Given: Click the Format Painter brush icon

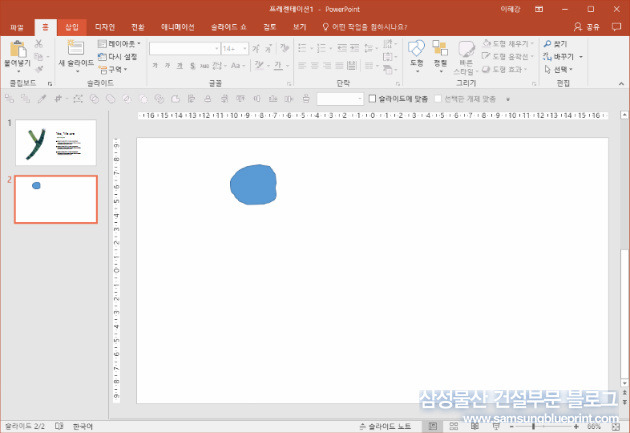Looking at the screenshot, I should coord(39,69).
